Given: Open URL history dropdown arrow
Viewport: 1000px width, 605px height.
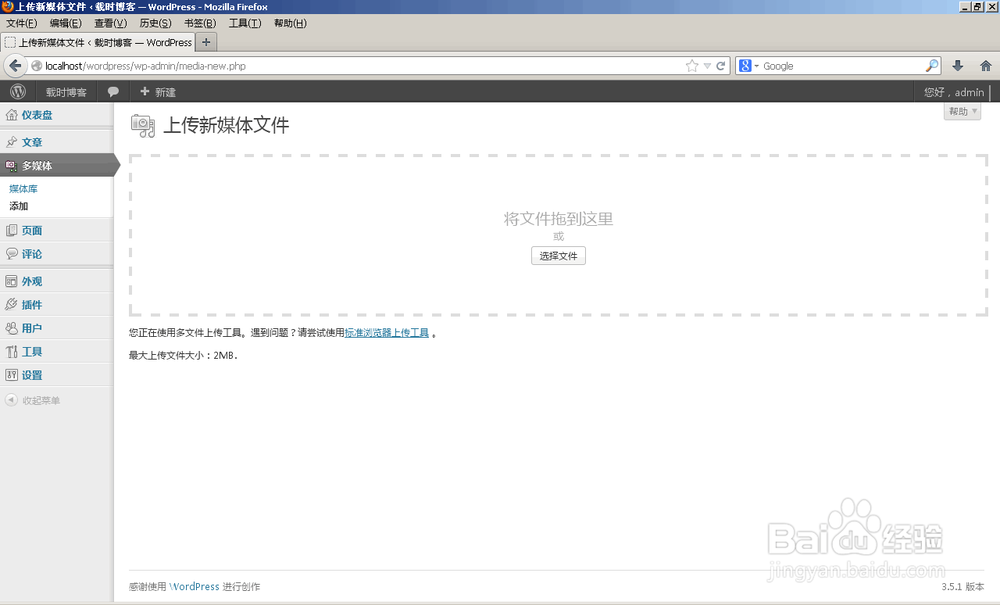Looking at the screenshot, I should click(x=707, y=66).
